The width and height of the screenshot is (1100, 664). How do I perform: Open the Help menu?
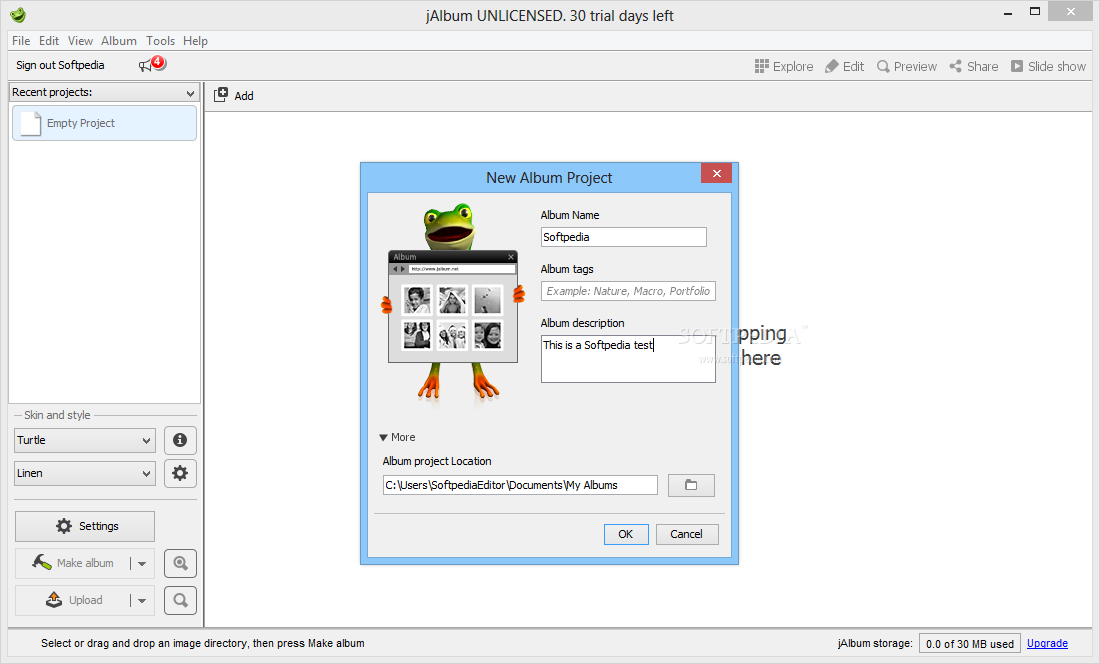(195, 41)
